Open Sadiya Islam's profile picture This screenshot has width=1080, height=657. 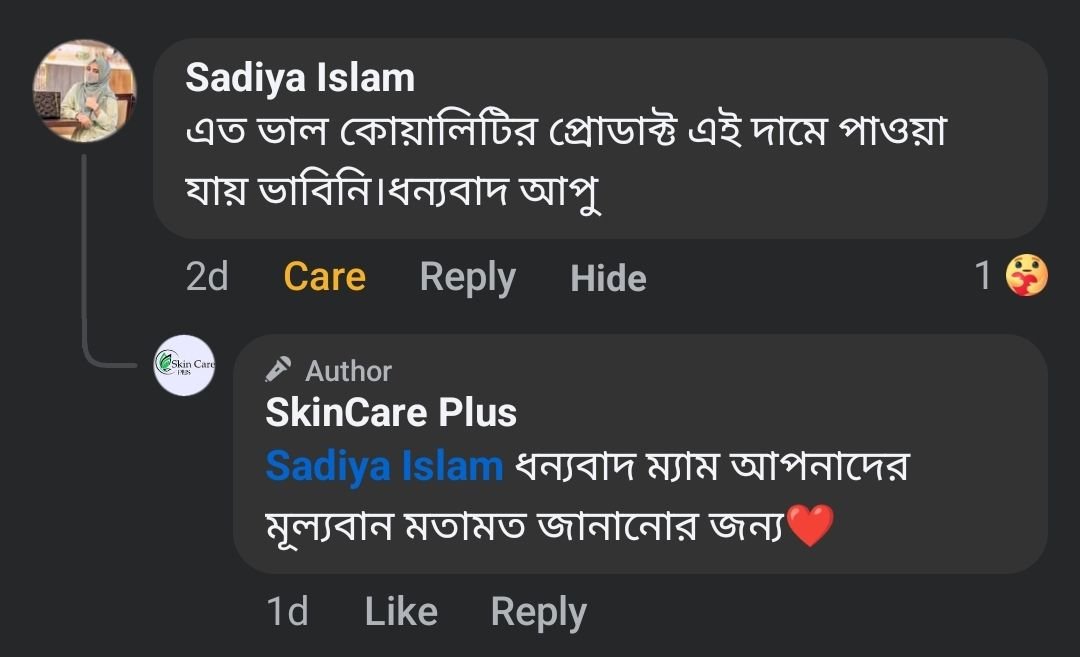85,90
